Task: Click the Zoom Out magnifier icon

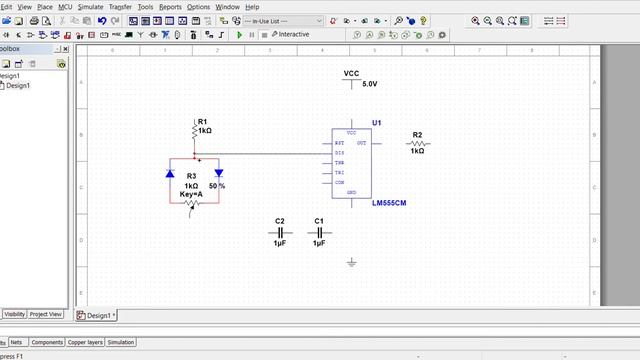Action: [x=487, y=21]
